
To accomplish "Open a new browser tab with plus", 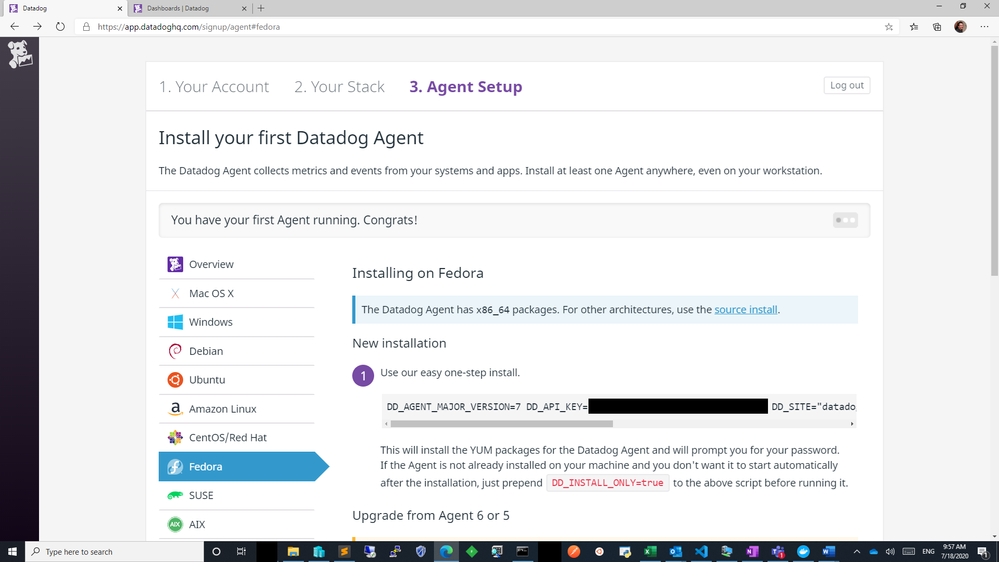I will 261,8.
